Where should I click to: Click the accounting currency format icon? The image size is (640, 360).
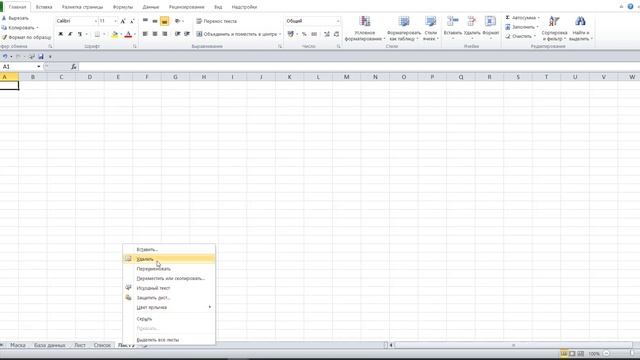(x=291, y=34)
